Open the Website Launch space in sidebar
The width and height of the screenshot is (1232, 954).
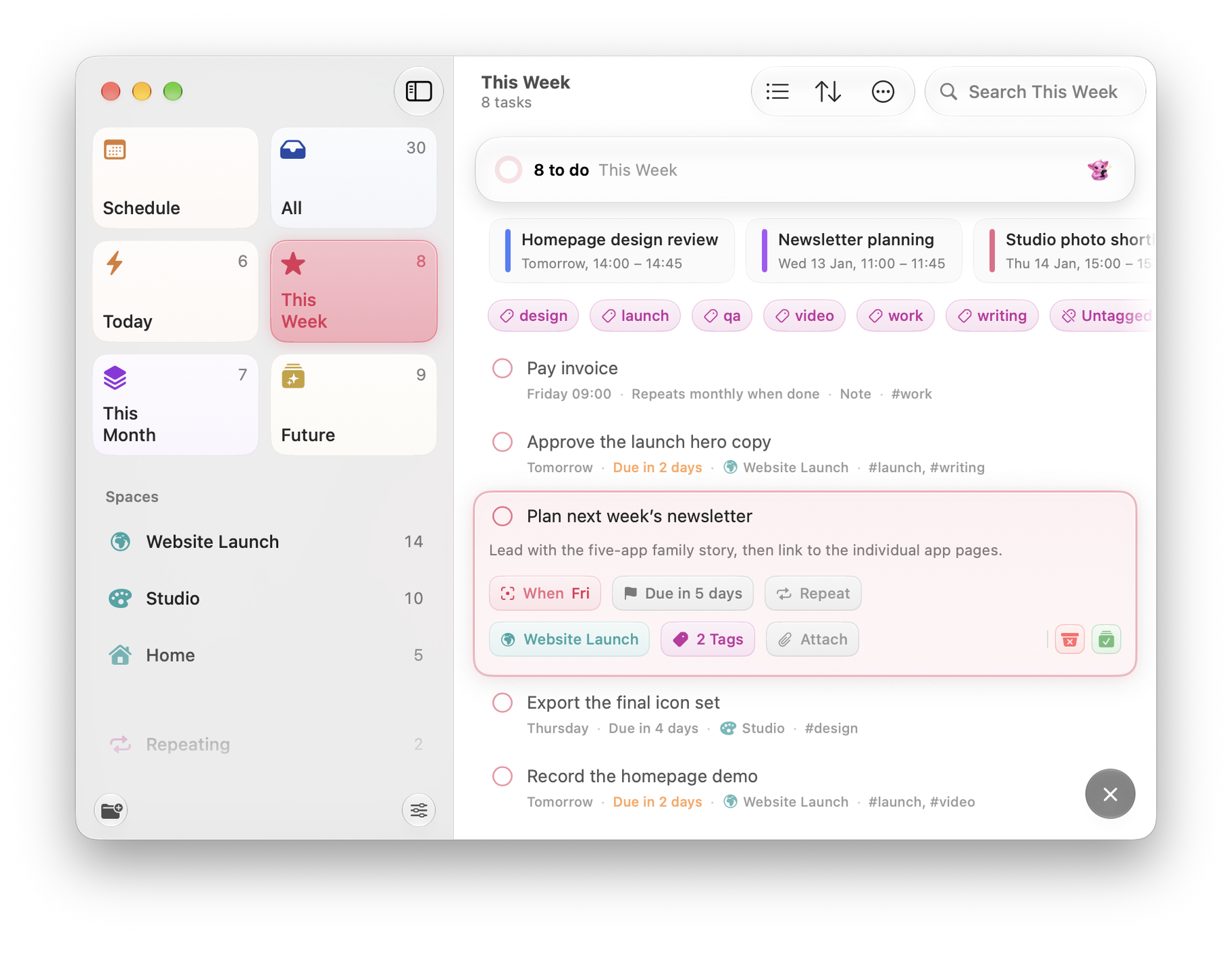tap(265, 542)
